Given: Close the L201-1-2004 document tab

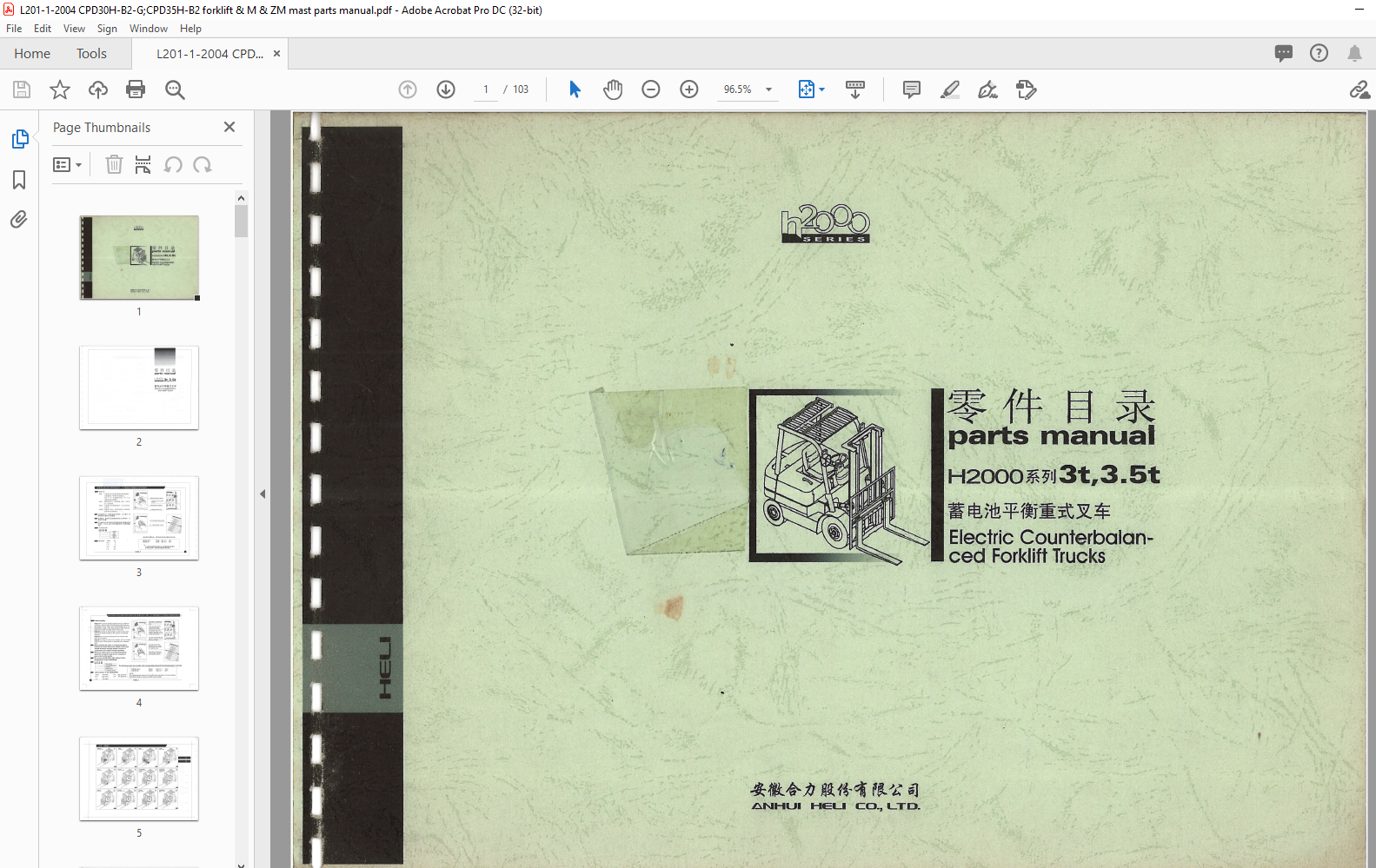Looking at the screenshot, I should point(276,54).
